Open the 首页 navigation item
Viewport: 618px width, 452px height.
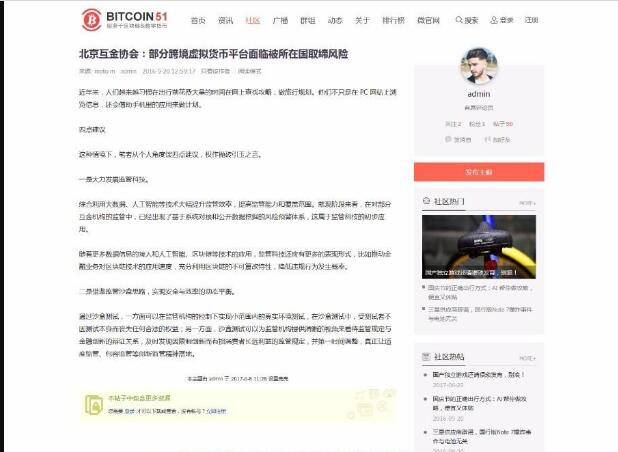point(198,20)
